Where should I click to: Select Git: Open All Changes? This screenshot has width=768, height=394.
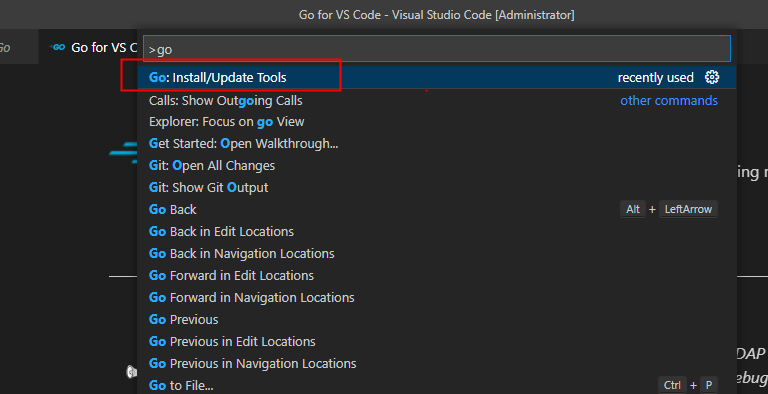437,166
